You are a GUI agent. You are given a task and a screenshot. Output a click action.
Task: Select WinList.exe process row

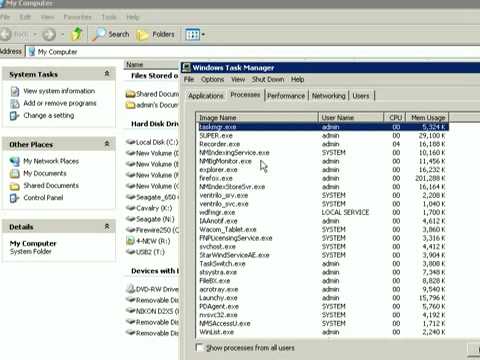click(x=322, y=332)
